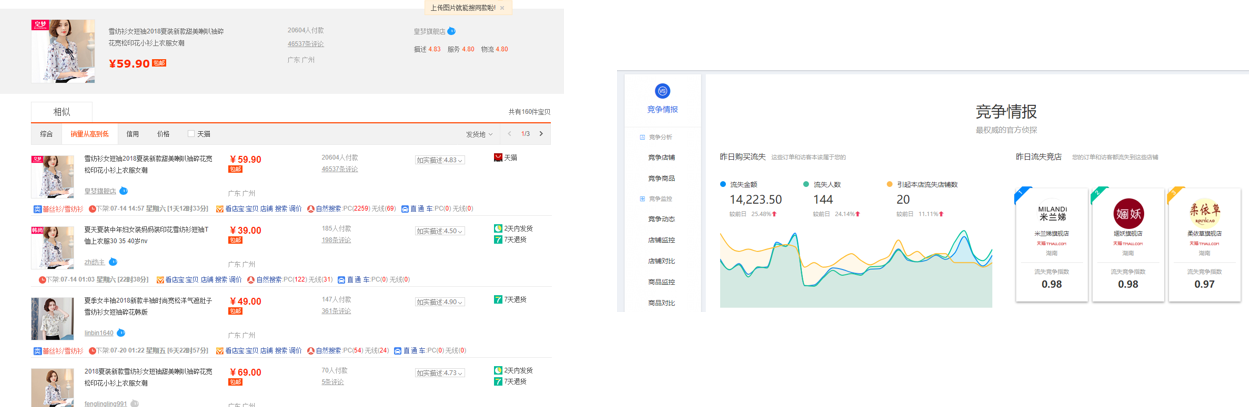
Task: Go to next results page arrow
Action: click(x=541, y=134)
